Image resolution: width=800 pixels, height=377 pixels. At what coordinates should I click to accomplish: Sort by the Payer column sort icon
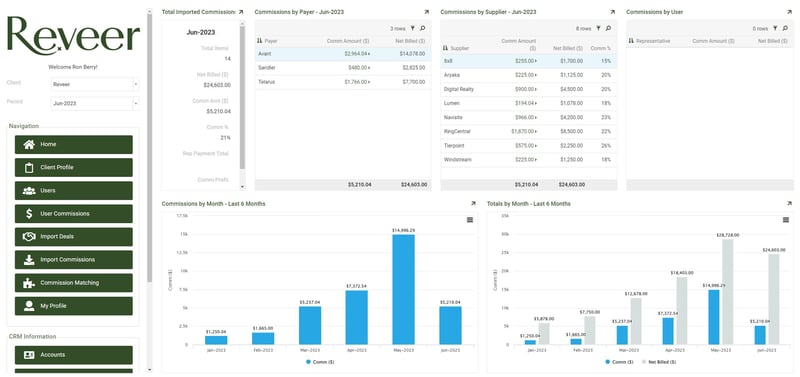tap(259, 41)
